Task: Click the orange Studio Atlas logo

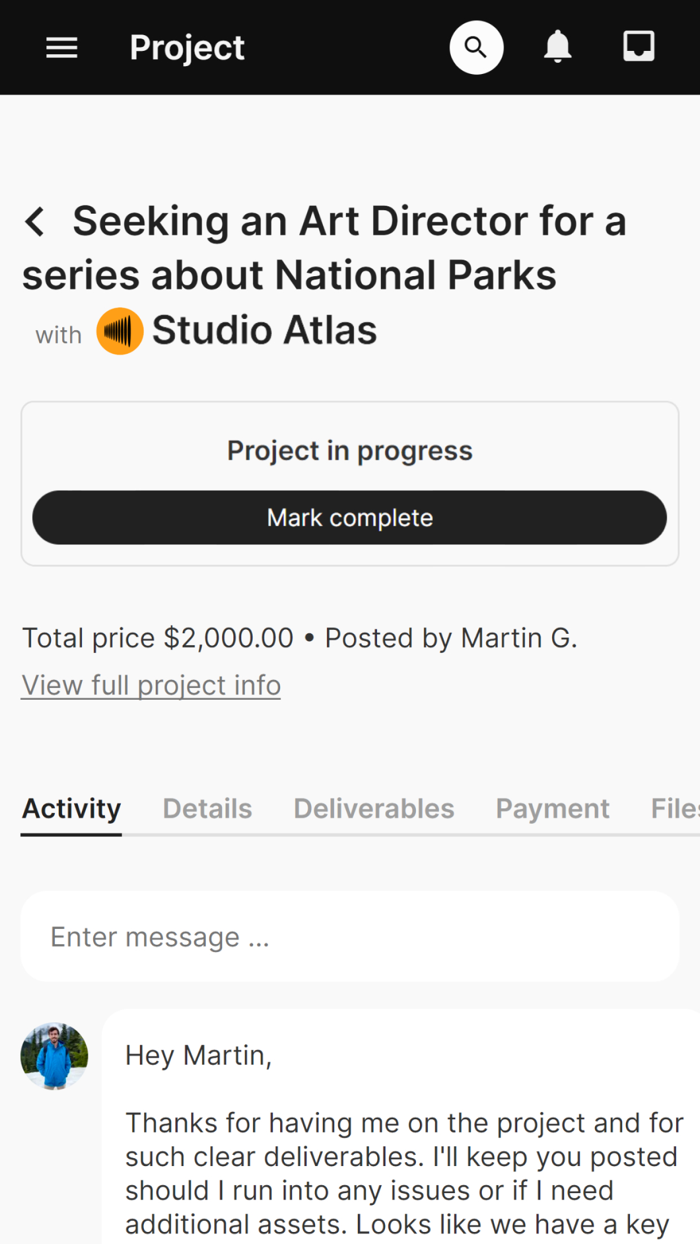Action: point(120,331)
